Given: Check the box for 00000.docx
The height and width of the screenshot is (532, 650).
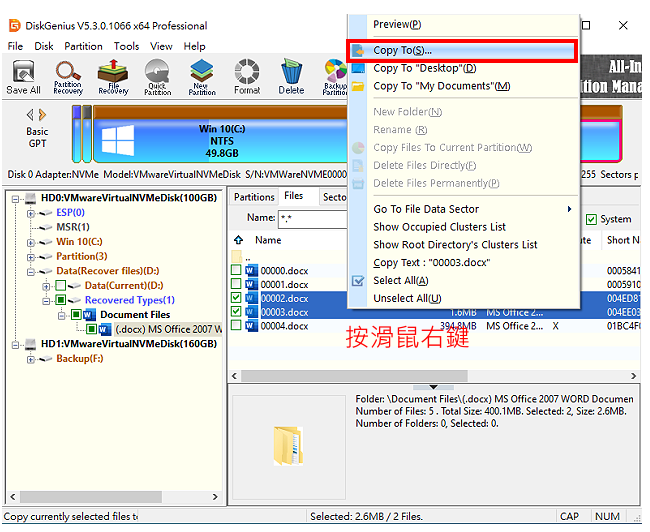Looking at the screenshot, I should click(236, 270).
